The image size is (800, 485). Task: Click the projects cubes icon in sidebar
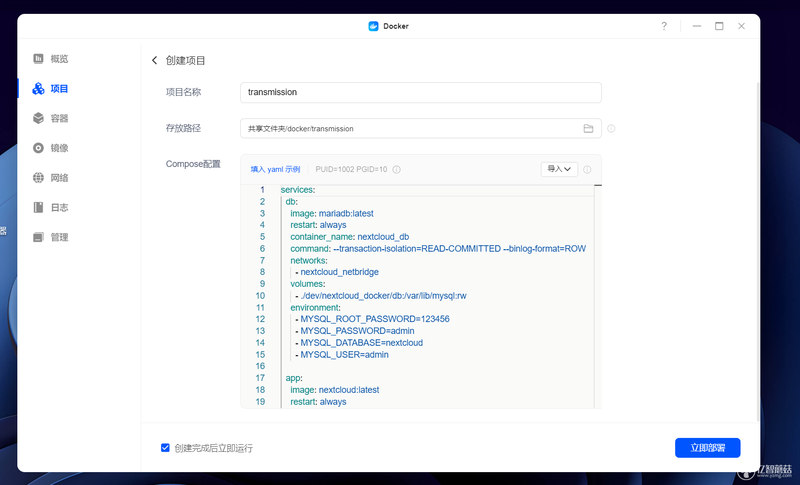pyautogui.click(x=38, y=89)
